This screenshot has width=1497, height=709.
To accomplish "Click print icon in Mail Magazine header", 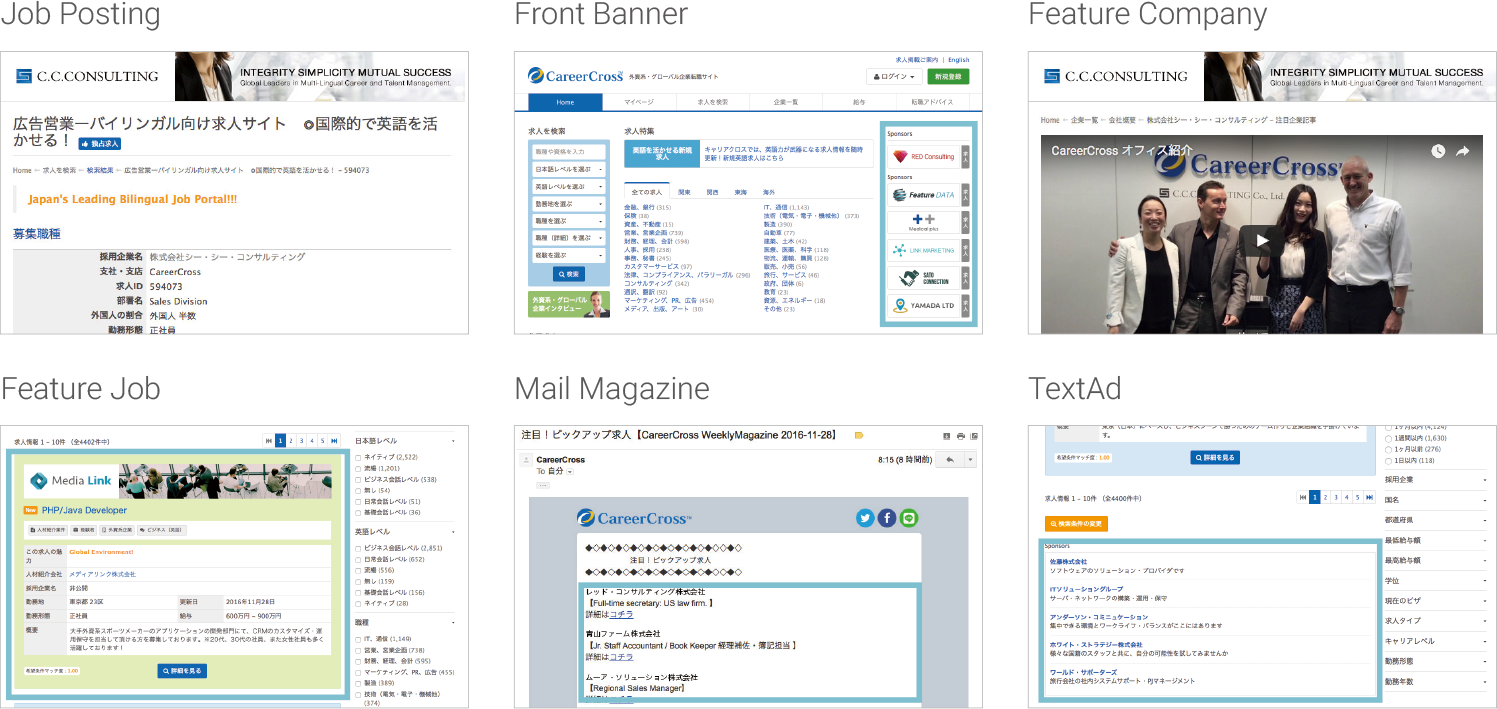I will pos(961,436).
